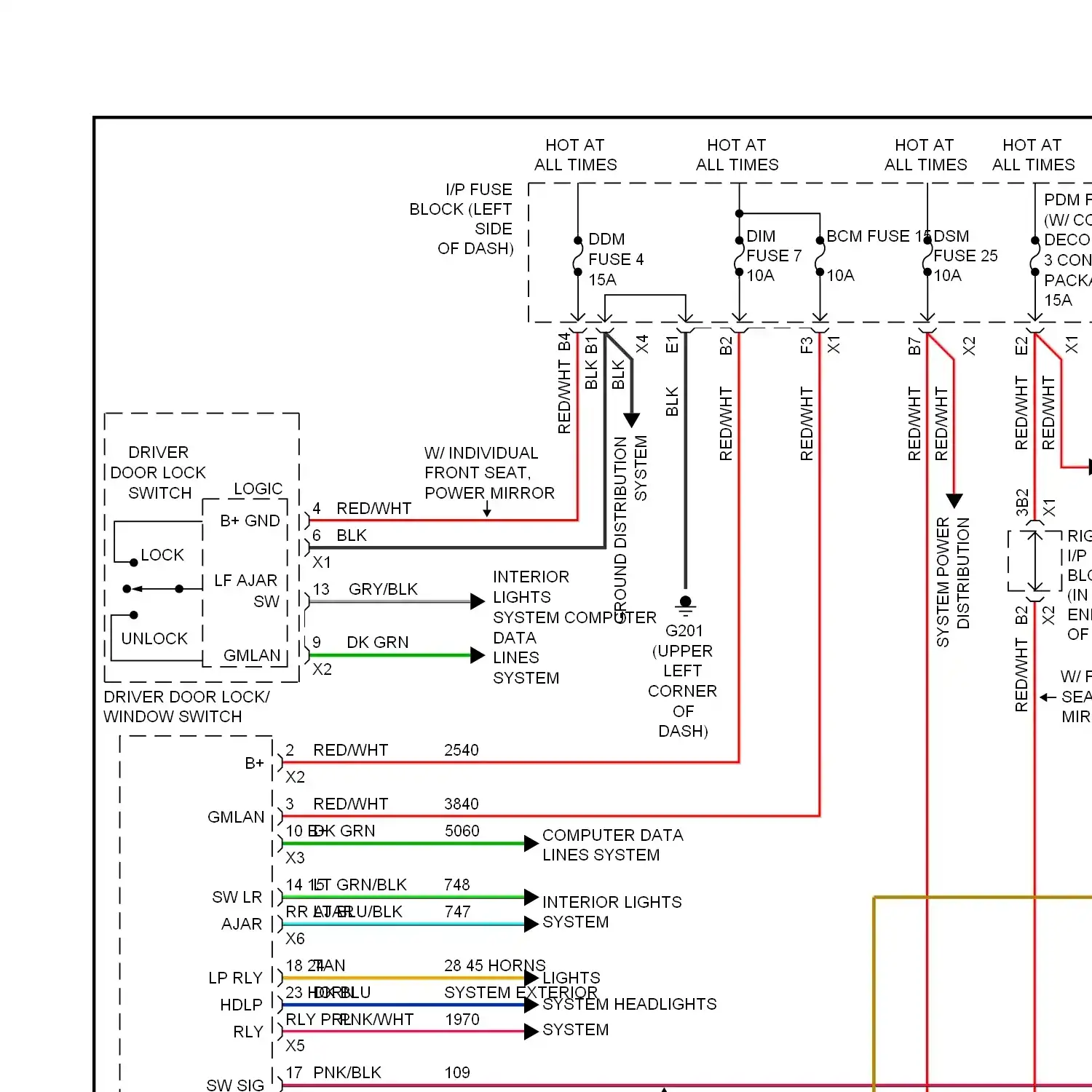The image size is (1092, 1092).
Task: Click the SYSTEM POWER DISTRIBUTION vertical text
Action: click(x=953, y=582)
